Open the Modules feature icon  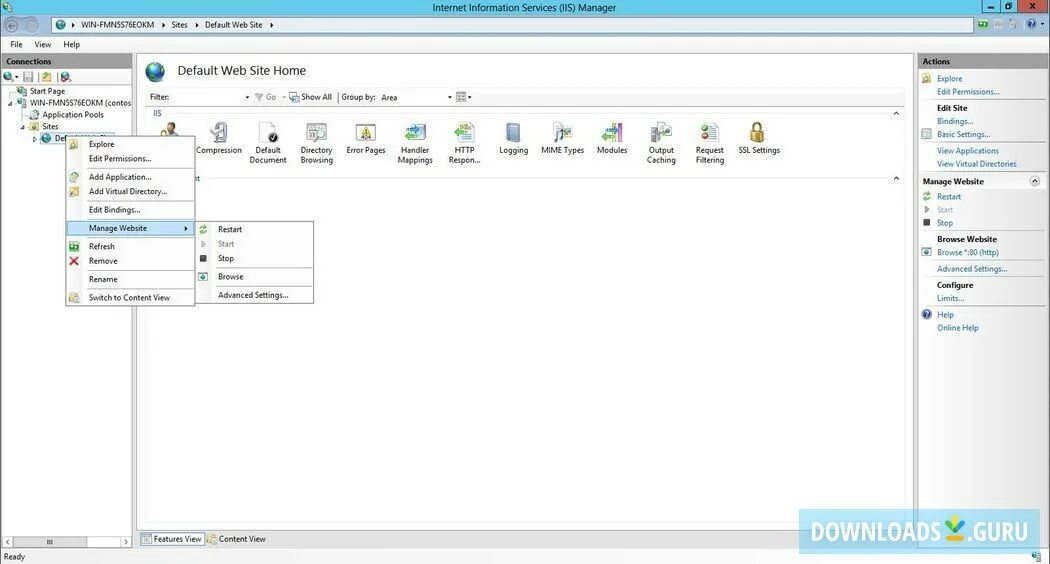coord(612,138)
